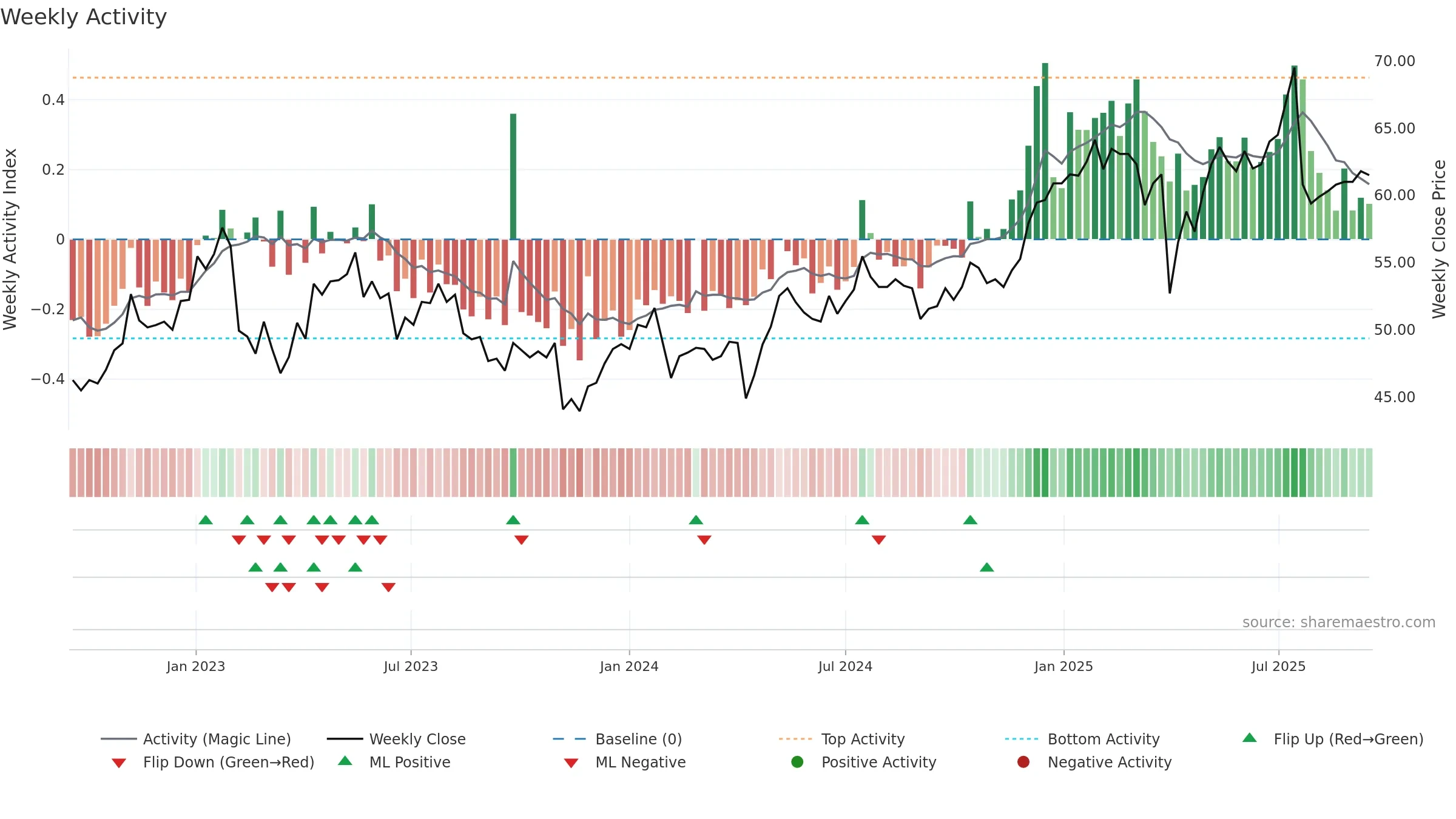1456x819 pixels.
Task: Click the Flip Up marker just after Jul 2024
Action: 862,520
